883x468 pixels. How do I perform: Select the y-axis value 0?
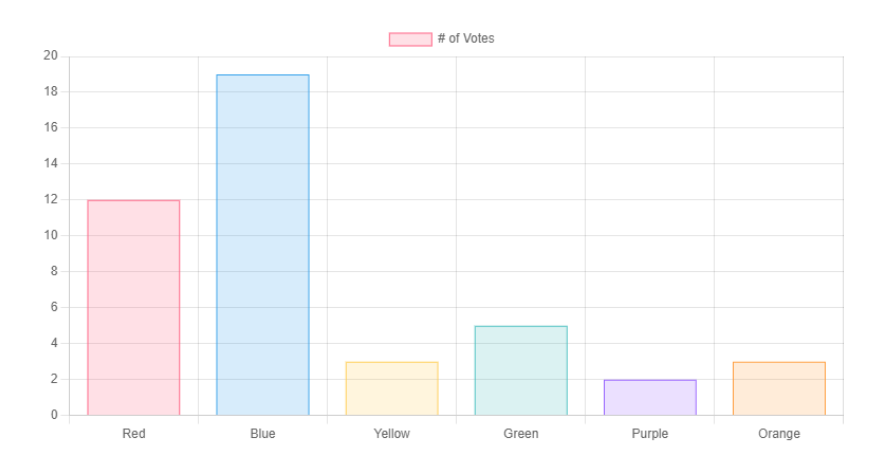54,415
